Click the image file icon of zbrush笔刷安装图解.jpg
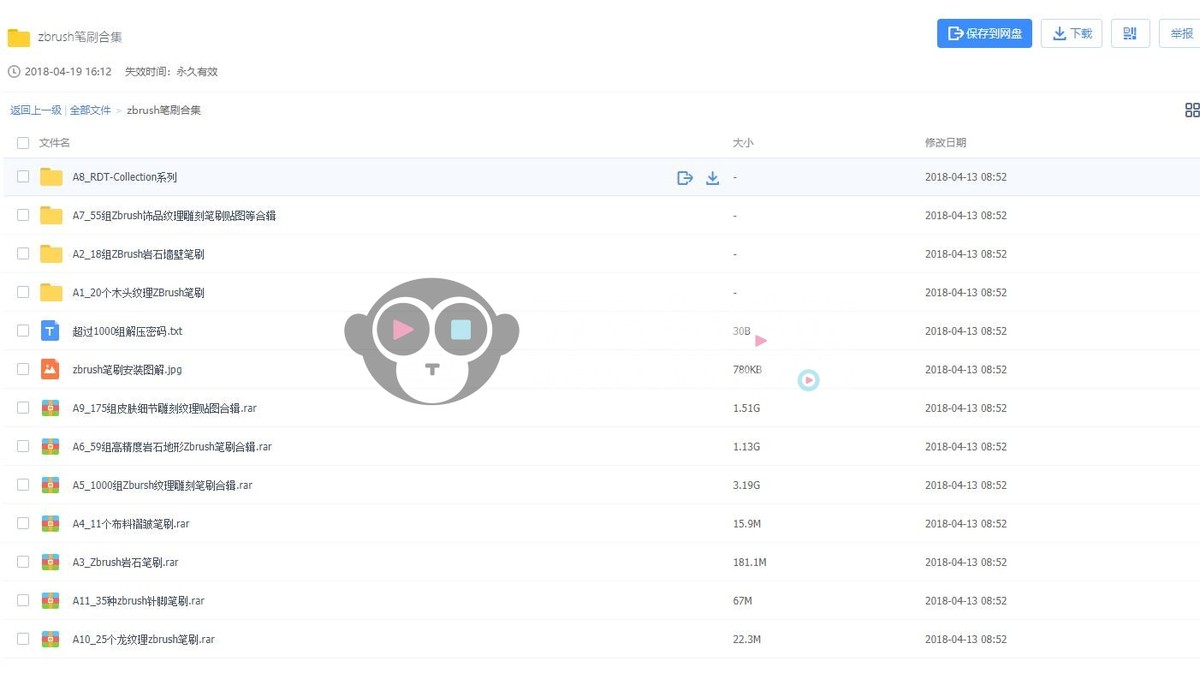The image size is (1200, 684). pyautogui.click(x=50, y=369)
